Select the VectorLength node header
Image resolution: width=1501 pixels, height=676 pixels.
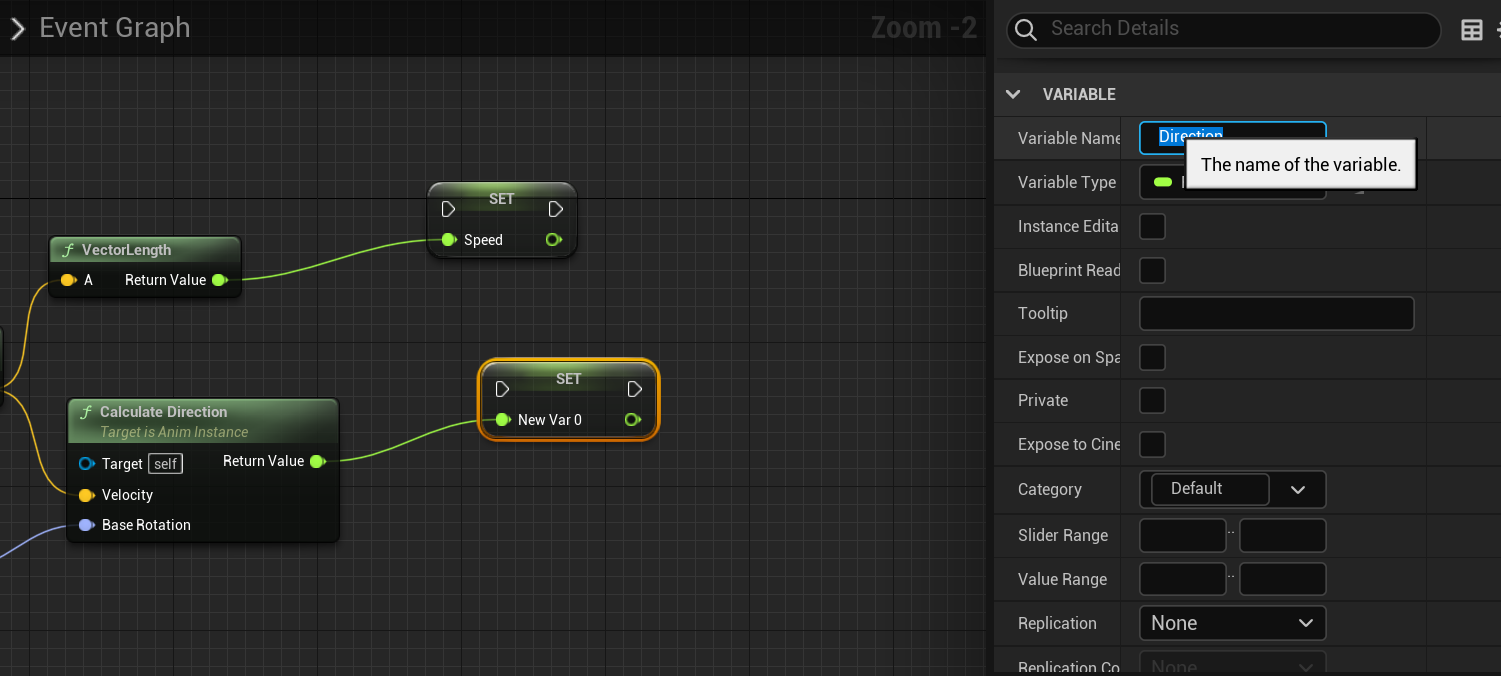[x=145, y=250]
